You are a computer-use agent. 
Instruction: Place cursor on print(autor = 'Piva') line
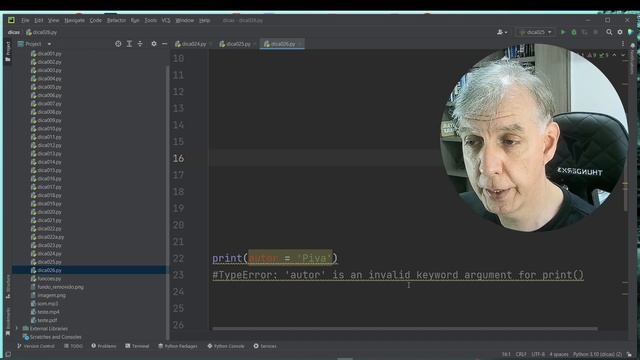tap(275, 258)
